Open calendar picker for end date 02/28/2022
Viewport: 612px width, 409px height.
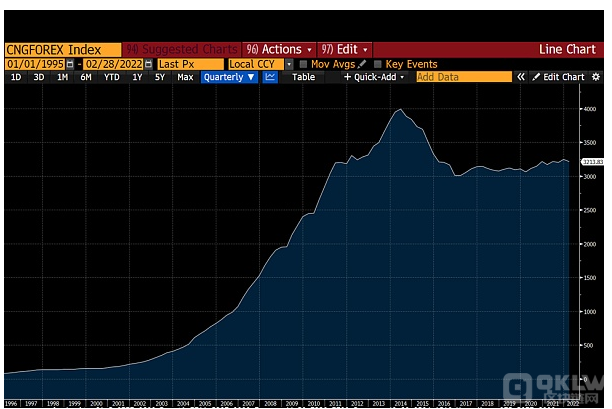[150, 64]
